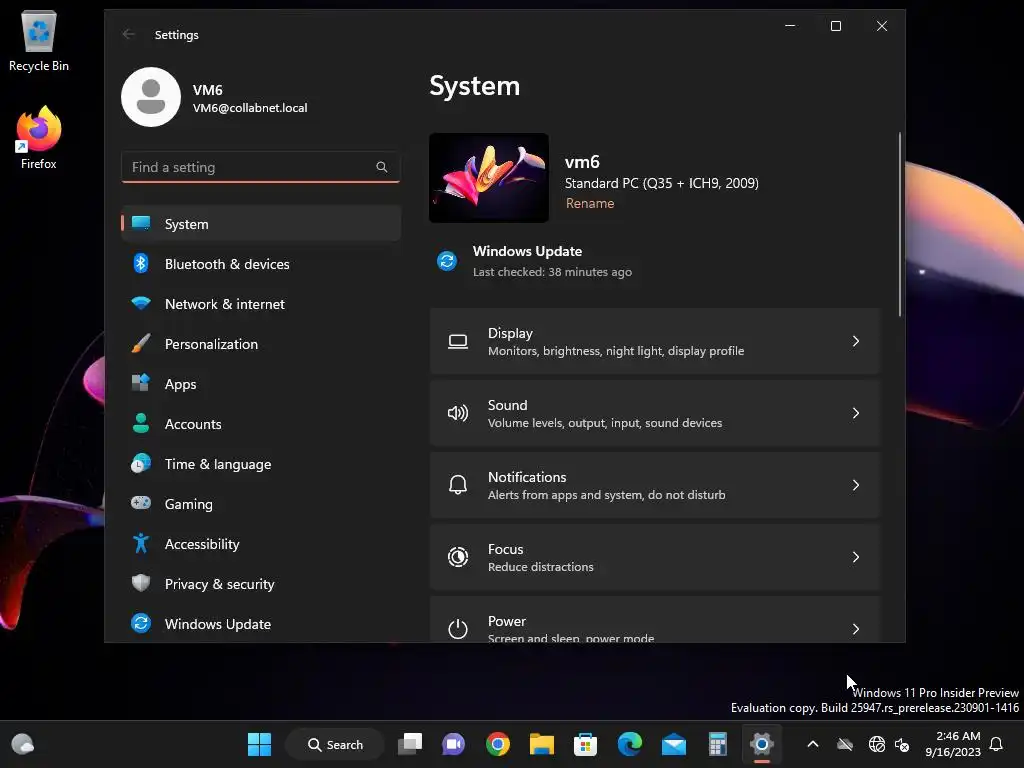This screenshot has width=1024, height=768.
Task: Focus the Find a setting search box
Action: point(261,167)
